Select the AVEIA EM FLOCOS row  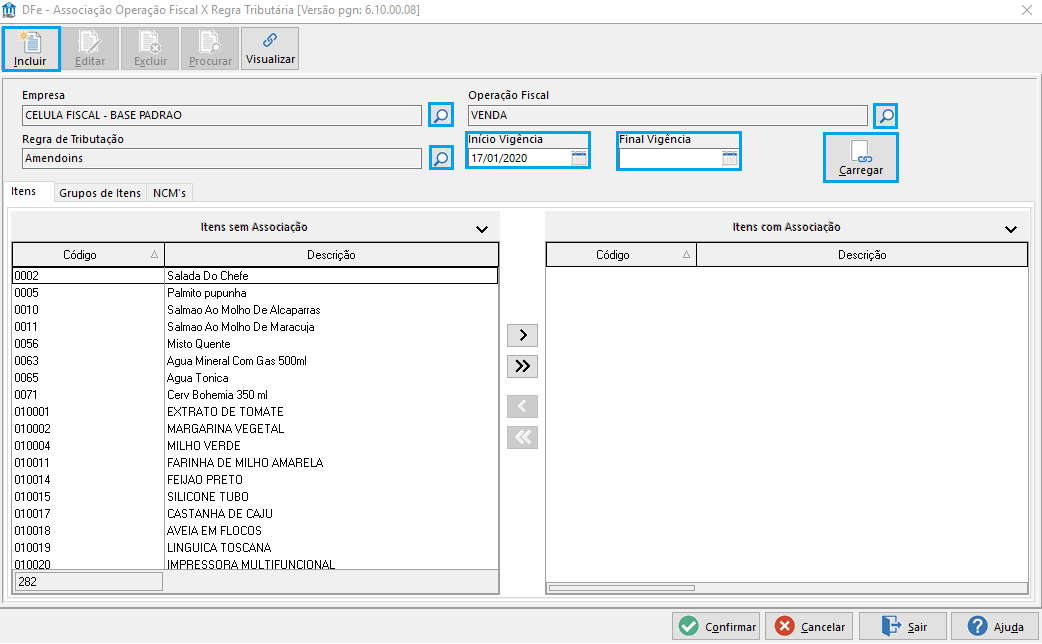(255, 530)
